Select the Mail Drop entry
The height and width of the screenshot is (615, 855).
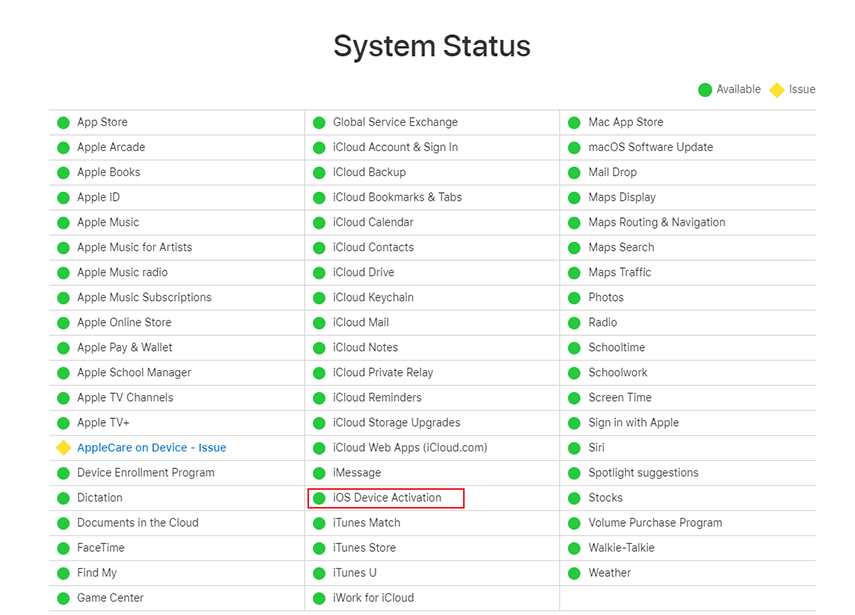(x=612, y=172)
